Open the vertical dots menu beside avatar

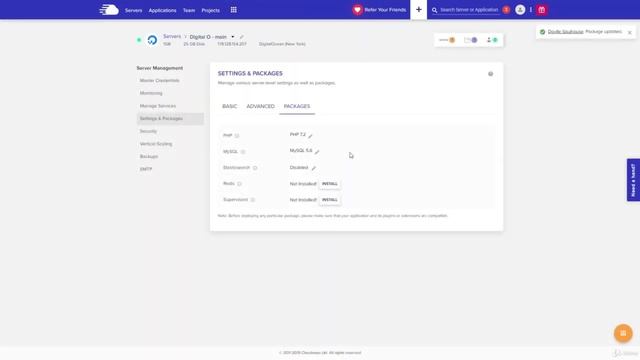pyautogui.click(x=531, y=10)
